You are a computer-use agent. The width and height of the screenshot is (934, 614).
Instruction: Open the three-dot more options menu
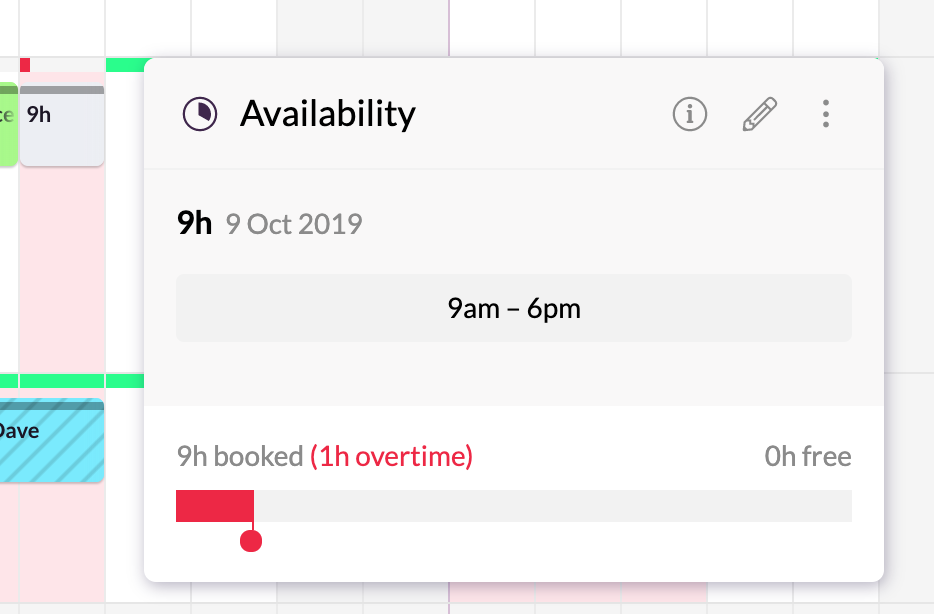[x=826, y=114]
